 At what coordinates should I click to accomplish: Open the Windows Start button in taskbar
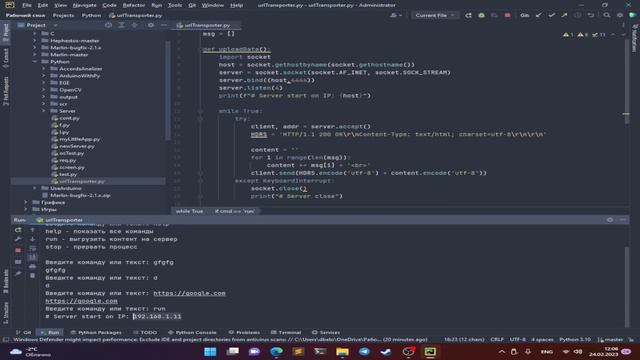pyautogui.click(x=210, y=351)
